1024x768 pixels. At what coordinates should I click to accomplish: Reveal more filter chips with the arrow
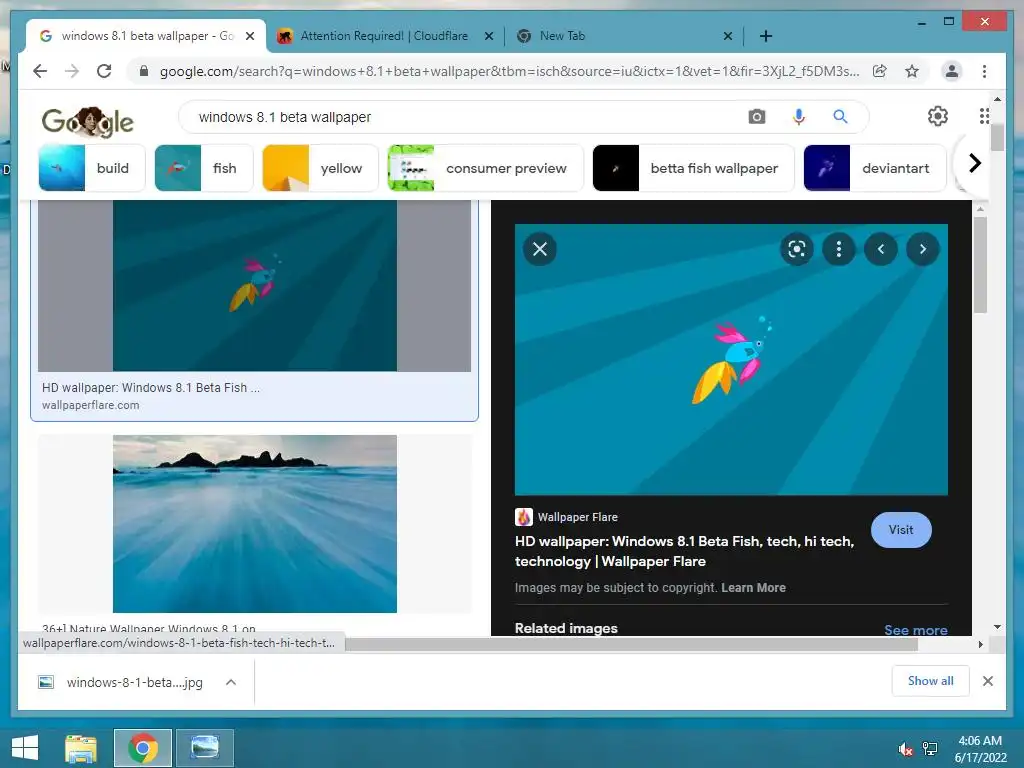click(x=974, y=163)
